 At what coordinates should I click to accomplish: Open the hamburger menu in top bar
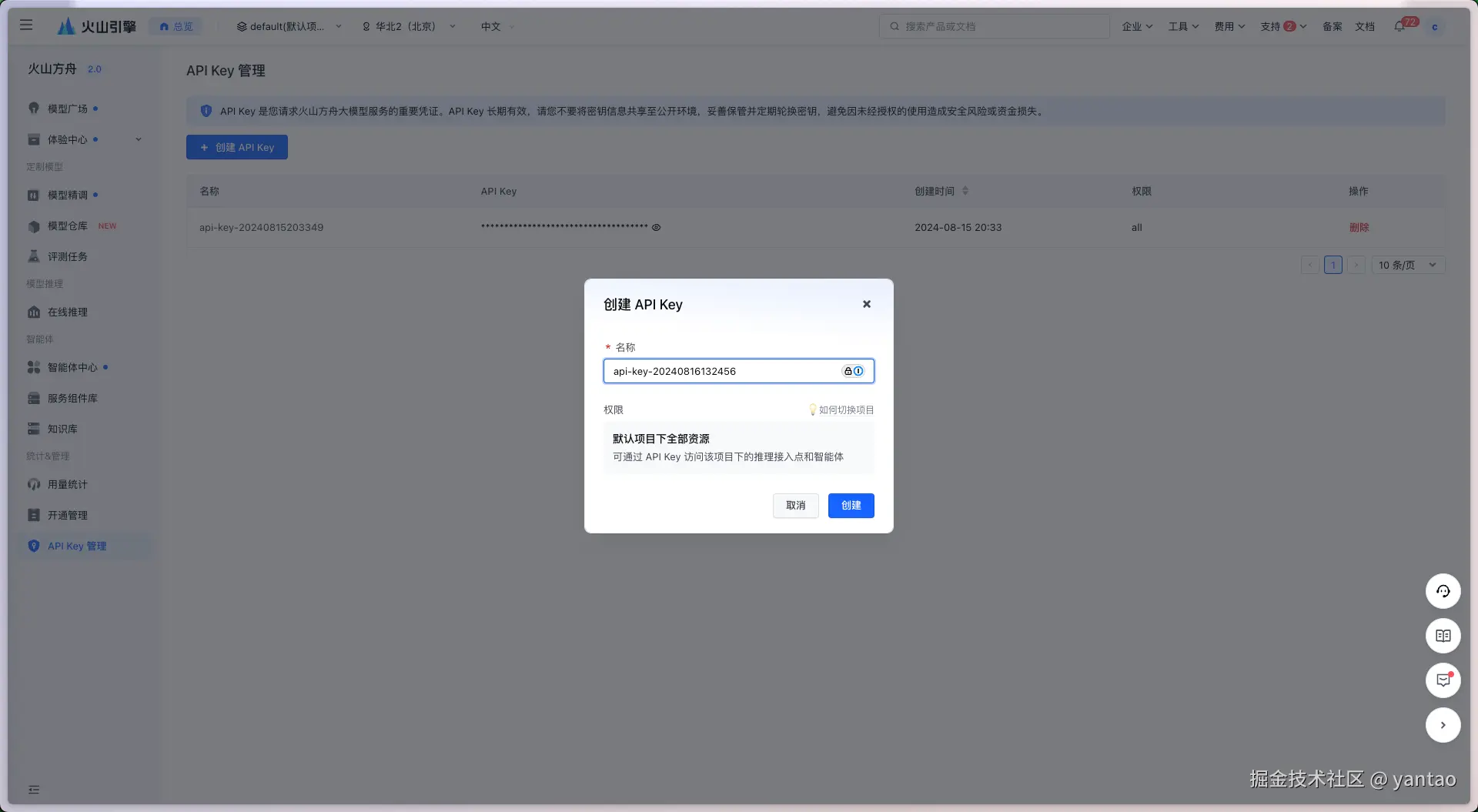(26, 25)
